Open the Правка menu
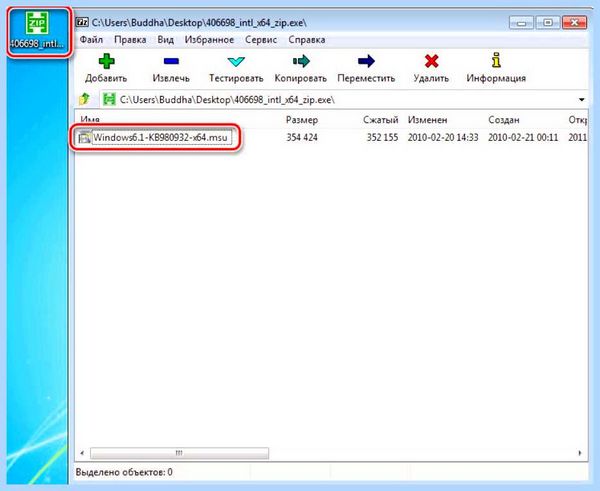600x491 pixels. coord(130,40)
